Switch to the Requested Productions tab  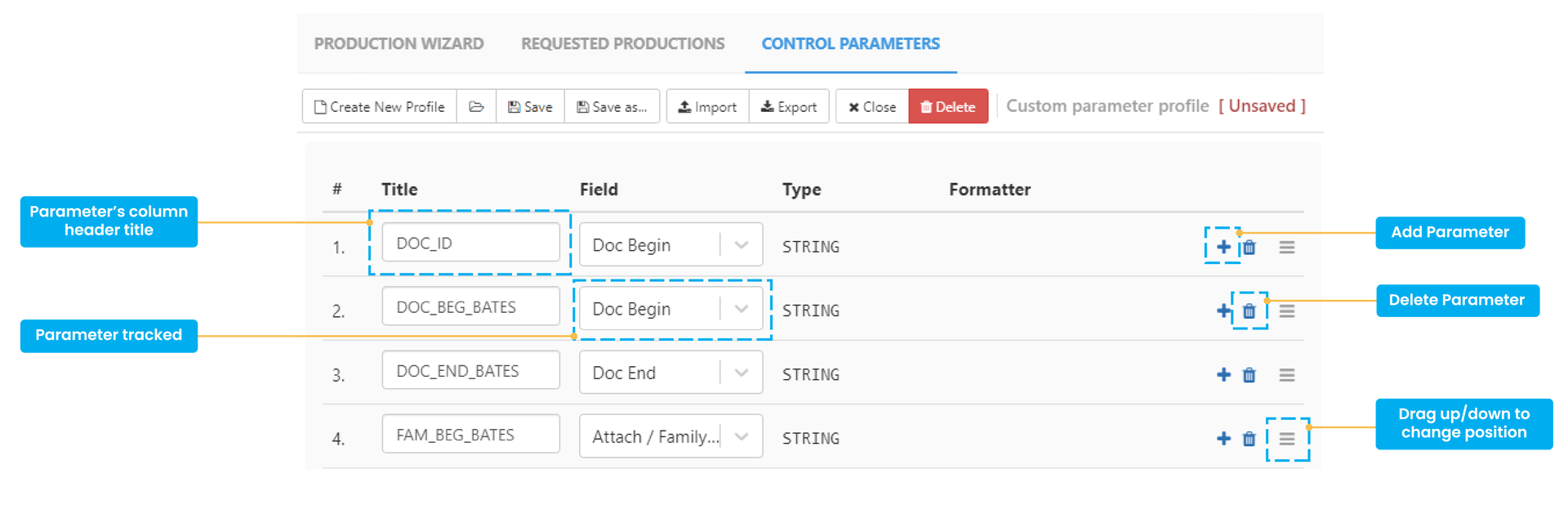622,43
